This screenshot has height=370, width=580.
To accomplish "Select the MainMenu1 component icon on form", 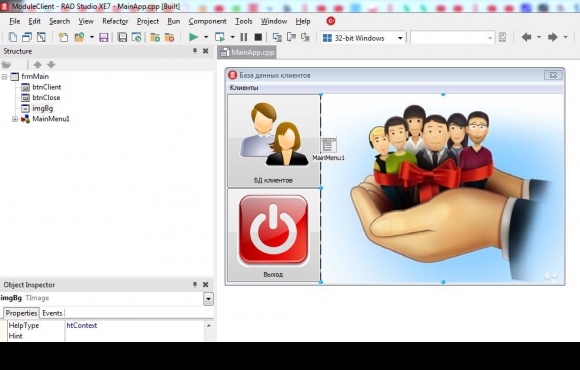I will tap(328, 145).
